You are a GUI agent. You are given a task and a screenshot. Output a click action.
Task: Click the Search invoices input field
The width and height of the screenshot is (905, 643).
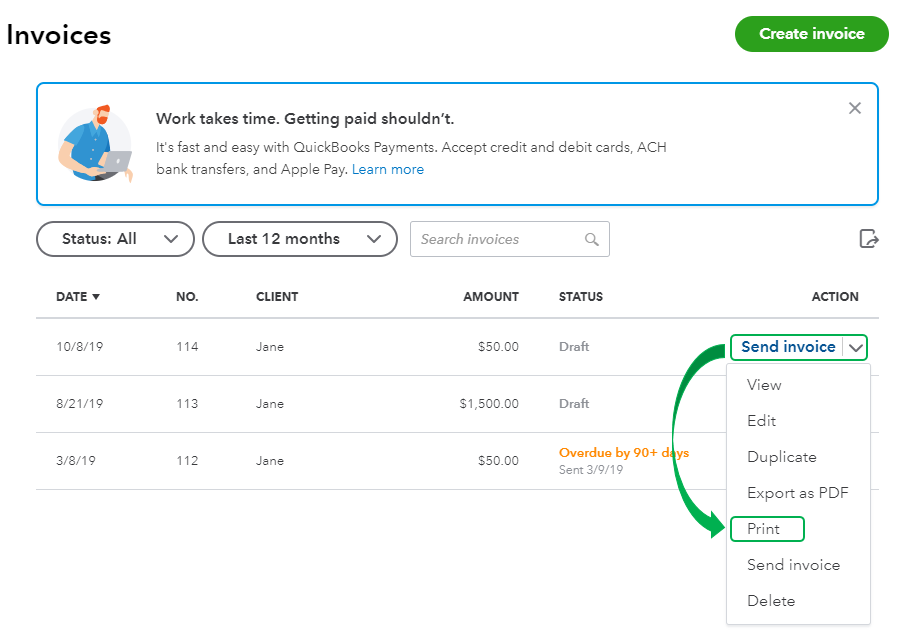click(x=495, y=239)
